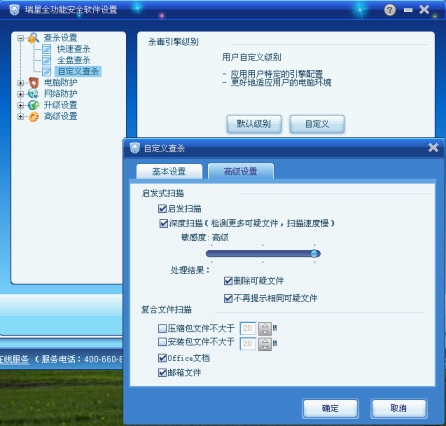The width and height of the screenshot is (446, 426).
Task: Select 快速查杀 in the tree
Action: click(73, 49)
